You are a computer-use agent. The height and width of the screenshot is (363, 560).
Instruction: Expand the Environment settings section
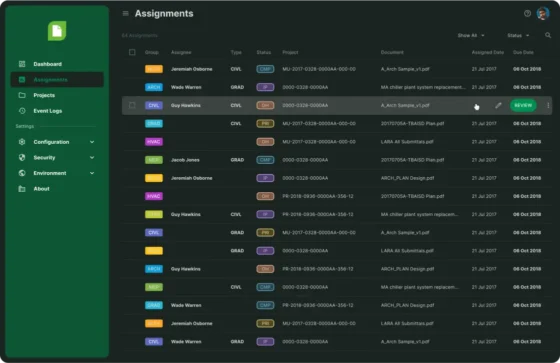[x=57, y=173]
